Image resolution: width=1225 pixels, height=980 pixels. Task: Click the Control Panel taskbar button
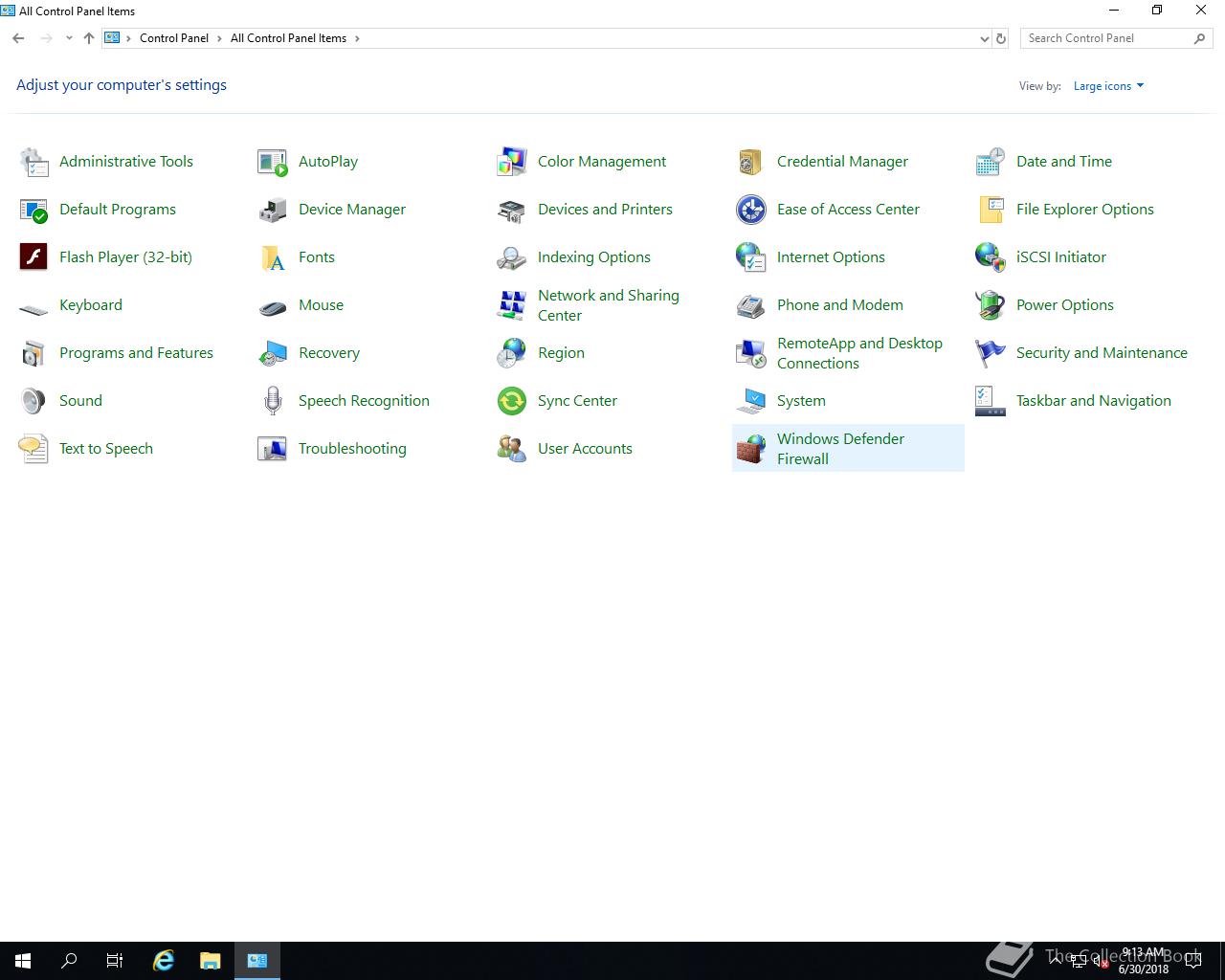[257, 961]
